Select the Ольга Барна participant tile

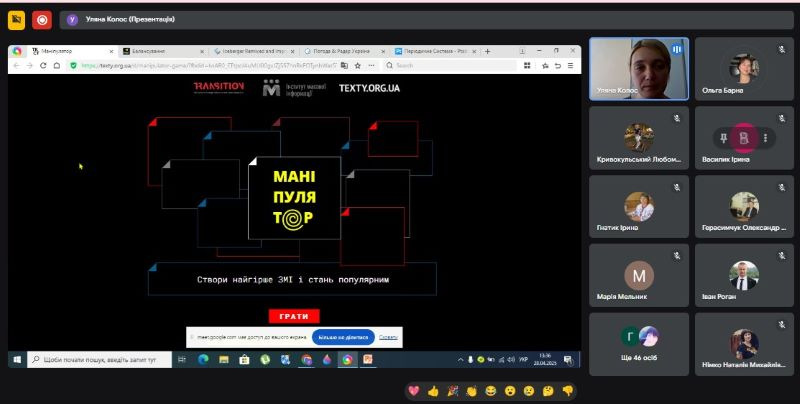(744, 69)
